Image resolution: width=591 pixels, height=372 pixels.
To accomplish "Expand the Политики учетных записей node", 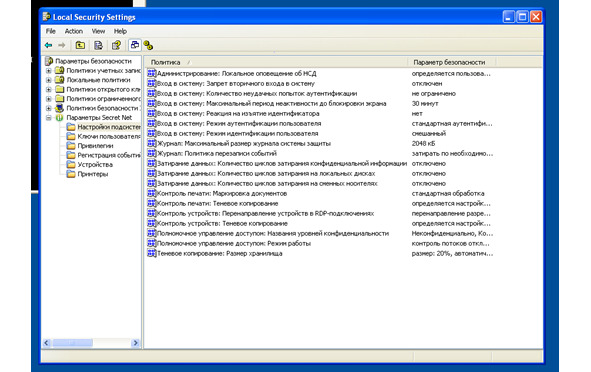I will tap(49, 70).
